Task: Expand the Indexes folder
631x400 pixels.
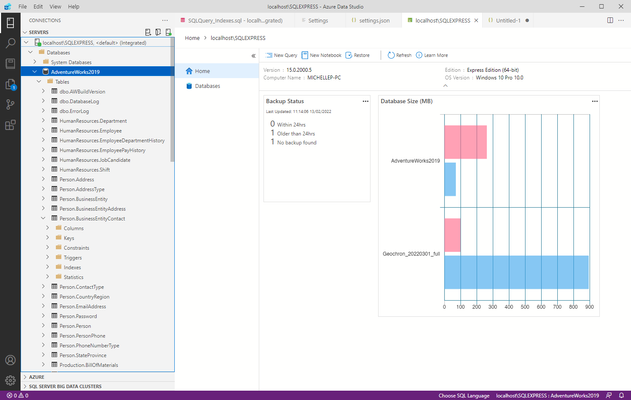Action: pyautogui.click(x=47, y=267)
